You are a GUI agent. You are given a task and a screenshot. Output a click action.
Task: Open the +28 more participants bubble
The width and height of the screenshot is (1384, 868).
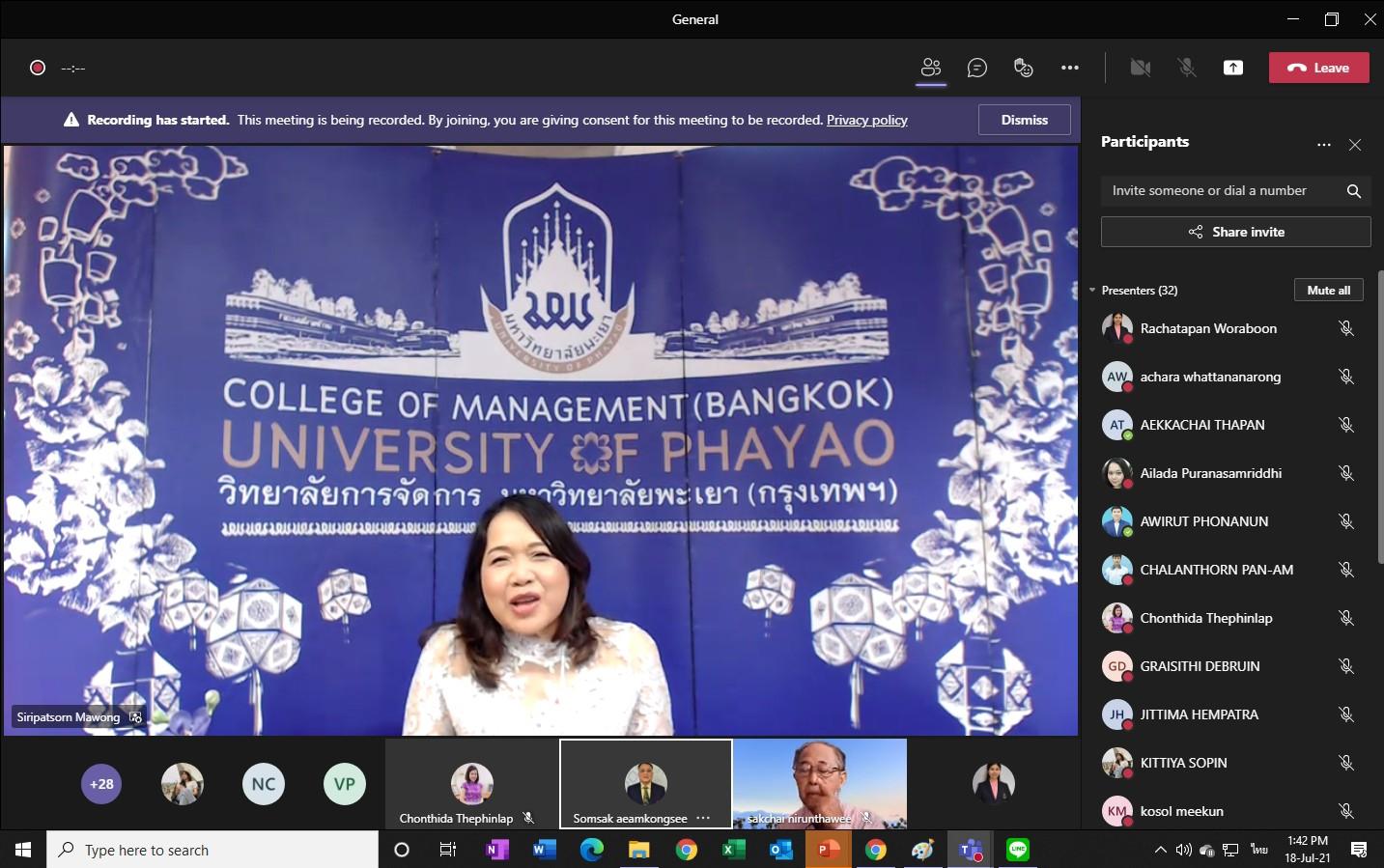click(x=101, y=784)
